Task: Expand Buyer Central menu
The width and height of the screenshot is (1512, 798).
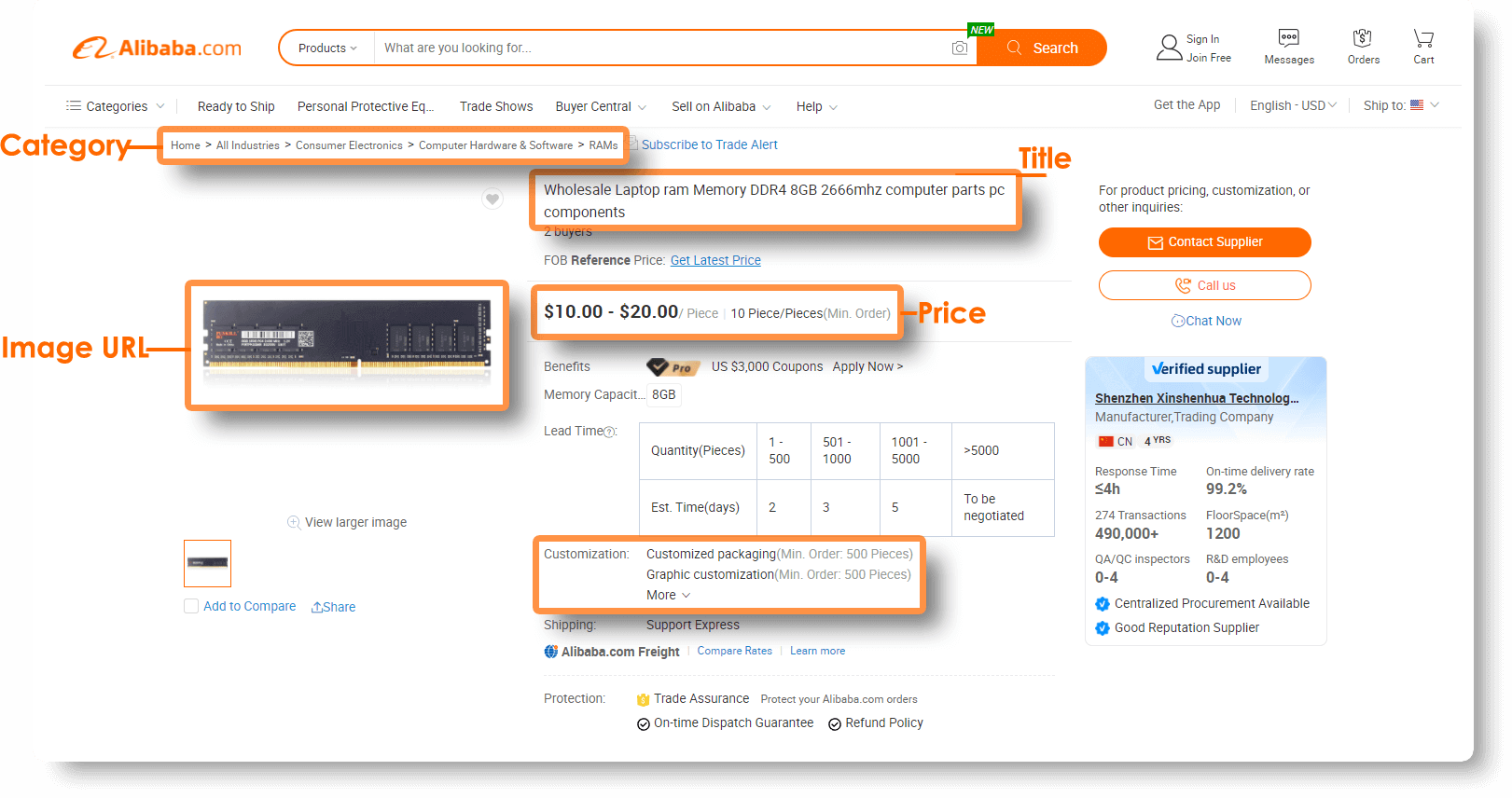Action: click(601, 106)
